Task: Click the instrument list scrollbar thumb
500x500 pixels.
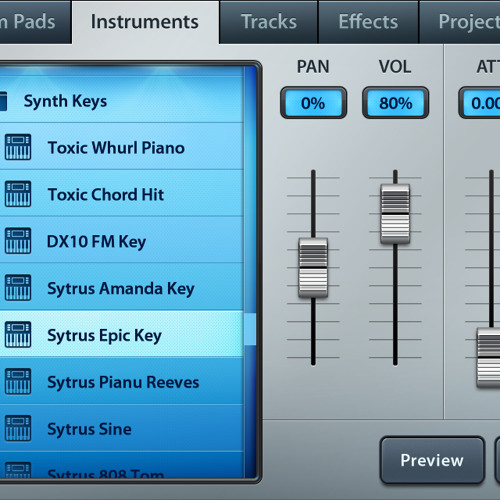Action: click(x=250, y=329)
